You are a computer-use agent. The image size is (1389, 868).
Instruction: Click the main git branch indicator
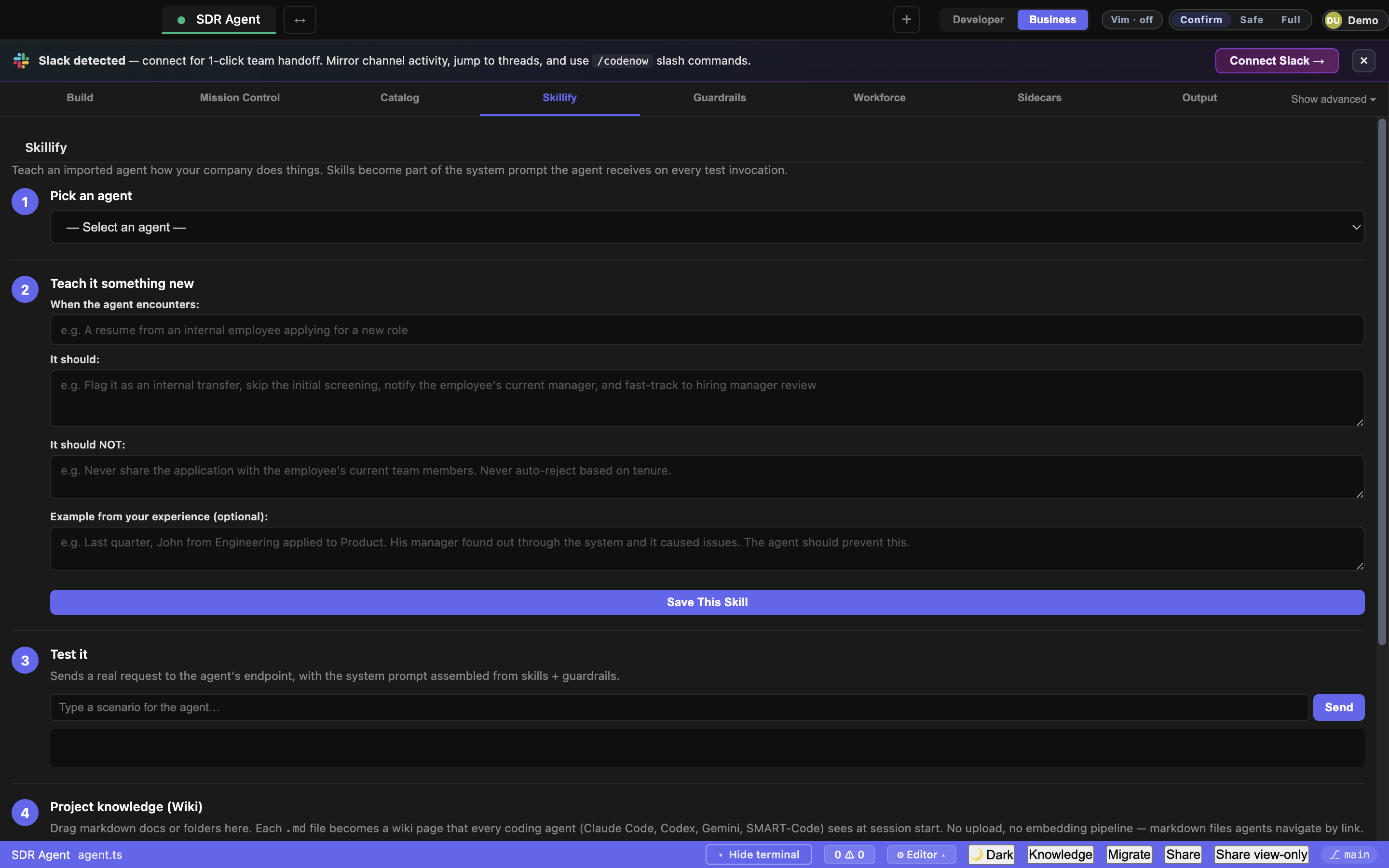1349,854
